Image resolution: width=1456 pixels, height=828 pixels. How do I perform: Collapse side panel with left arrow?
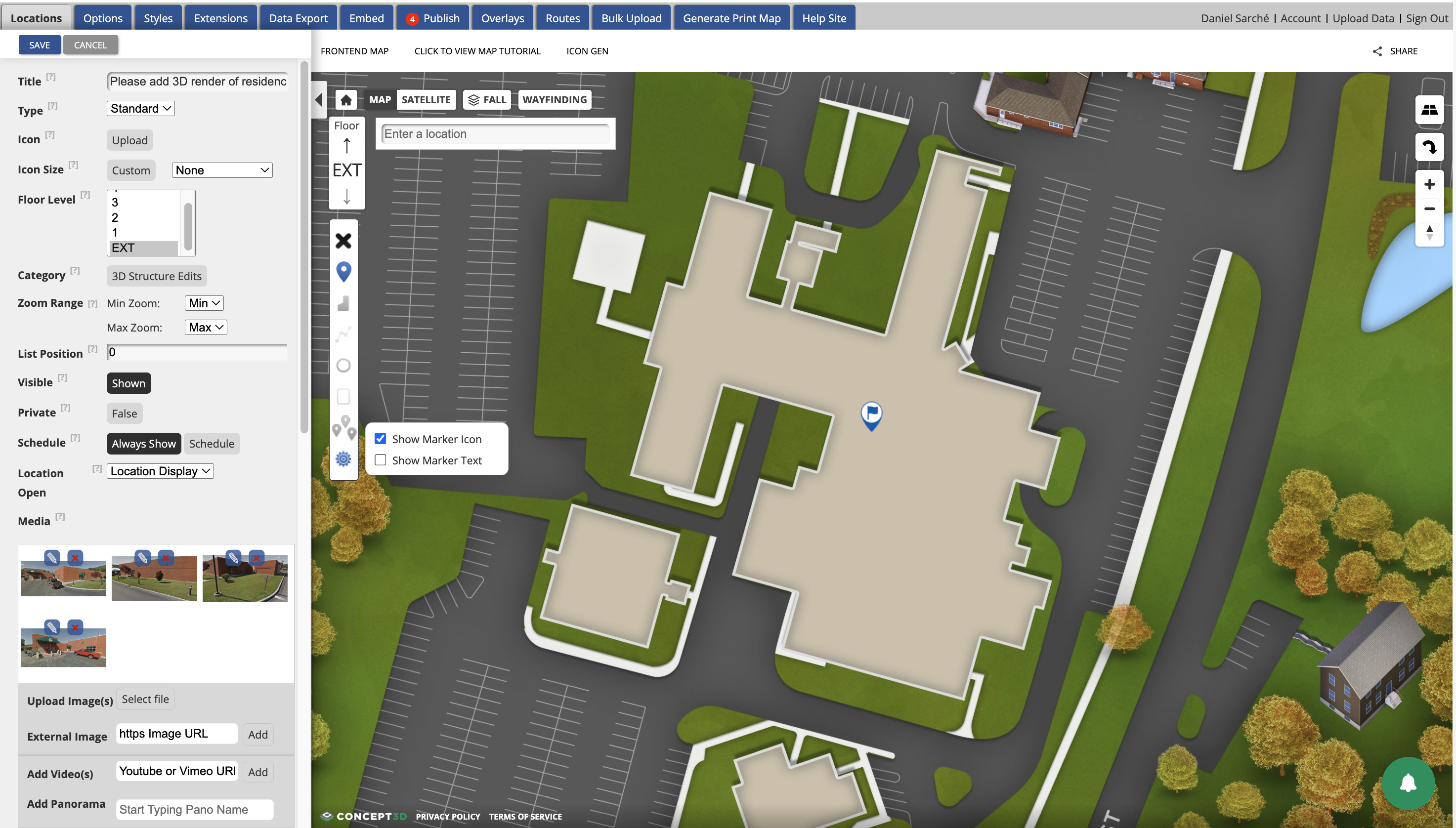(318, 99)
